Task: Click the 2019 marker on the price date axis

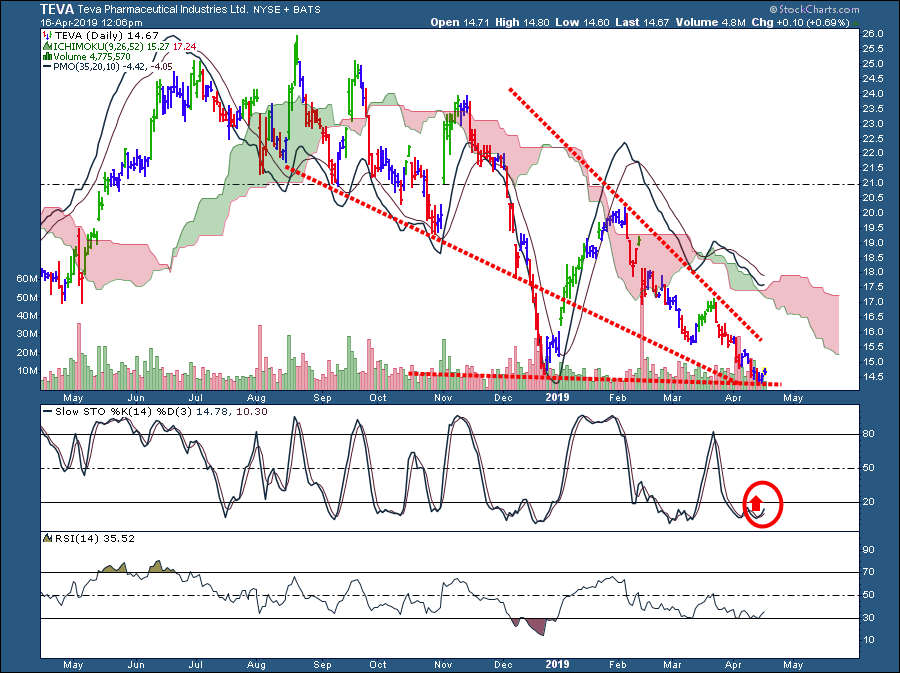Action: click(x=558, y=396)
